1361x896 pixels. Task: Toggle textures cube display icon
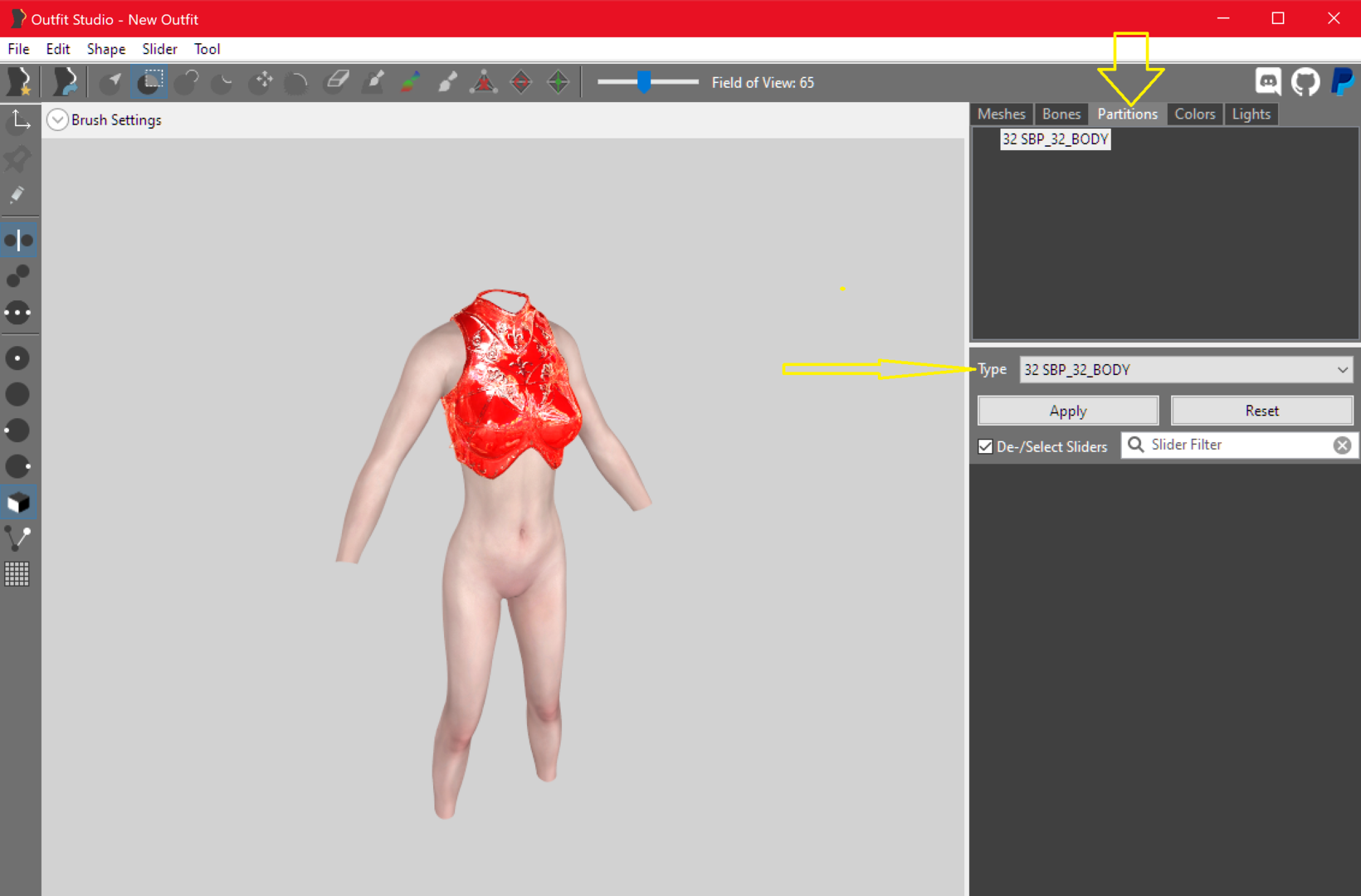click(18, 503)
